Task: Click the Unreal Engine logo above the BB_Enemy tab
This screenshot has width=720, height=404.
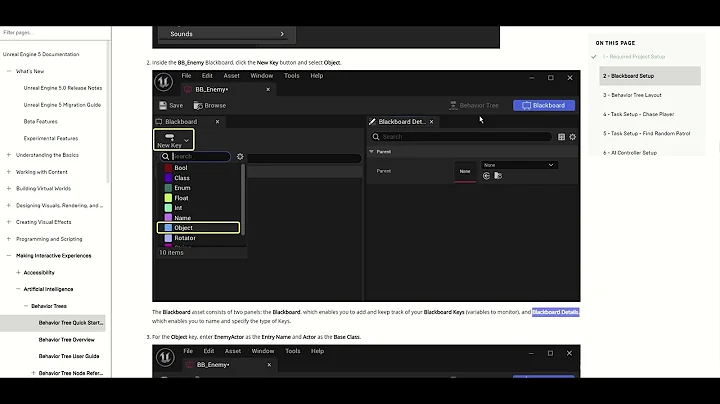Action: (163, 82)
